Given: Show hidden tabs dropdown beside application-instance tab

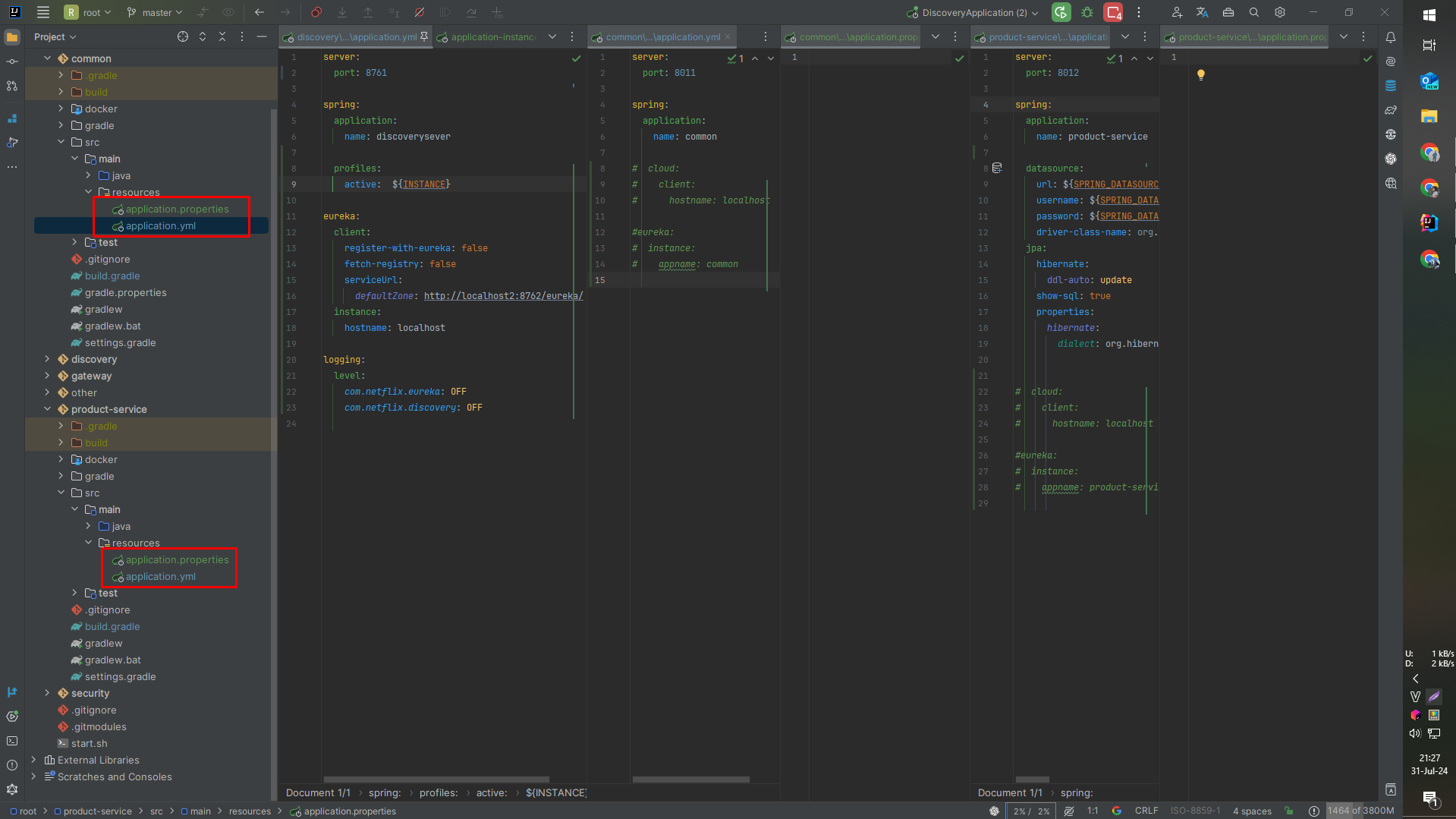Looking at the screenshot, I should pyautogui.click(x=552, y=36).
